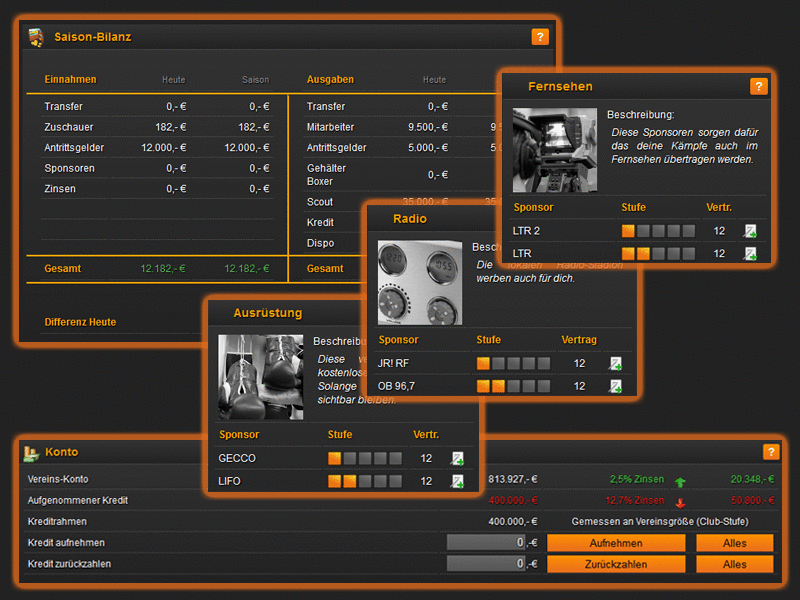
Task: Click the contract icon for radio sponsor JR! RF
Action: click(616, 363)
